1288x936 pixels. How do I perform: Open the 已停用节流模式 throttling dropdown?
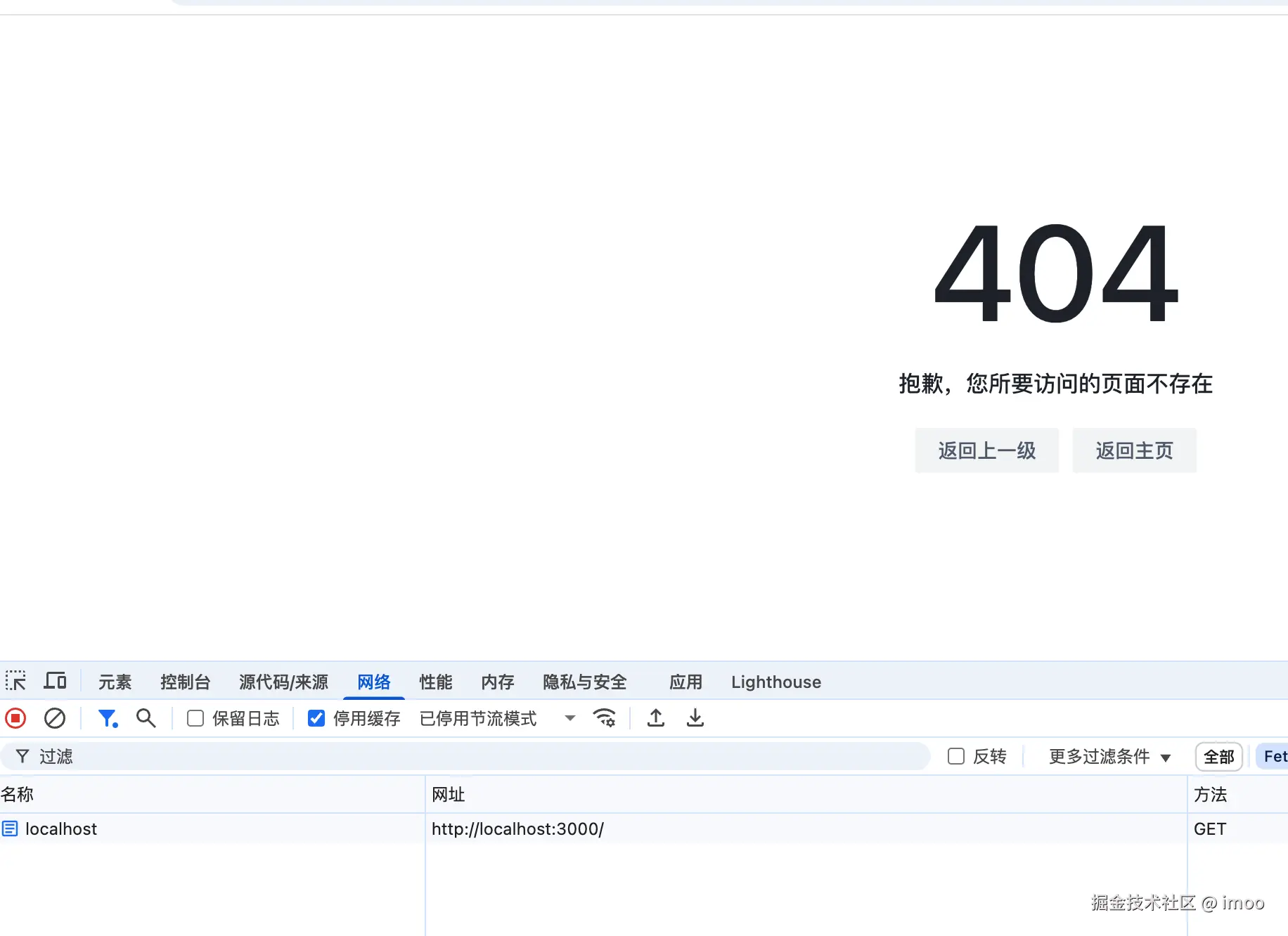[498, 718]
